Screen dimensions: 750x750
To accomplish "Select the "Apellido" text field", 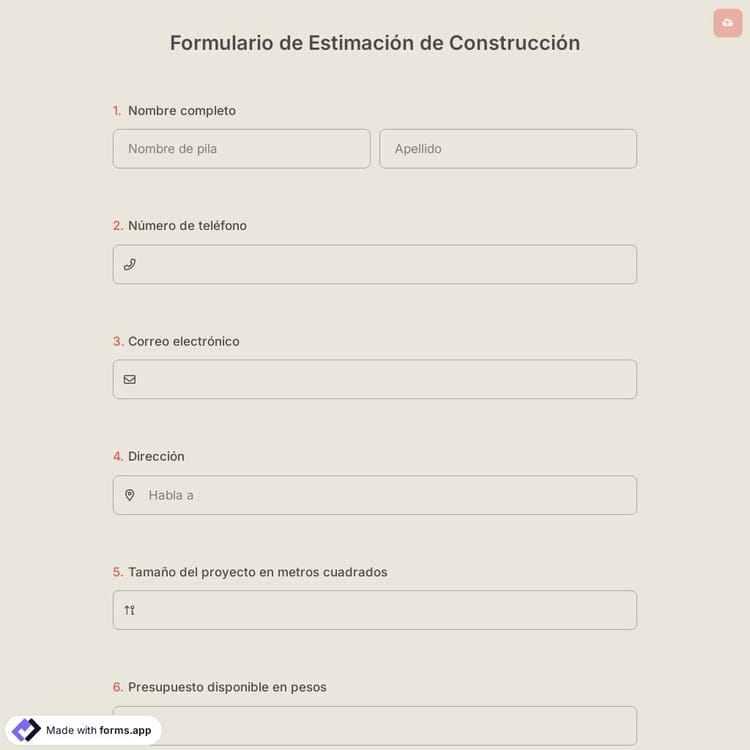I will [507, 149].
